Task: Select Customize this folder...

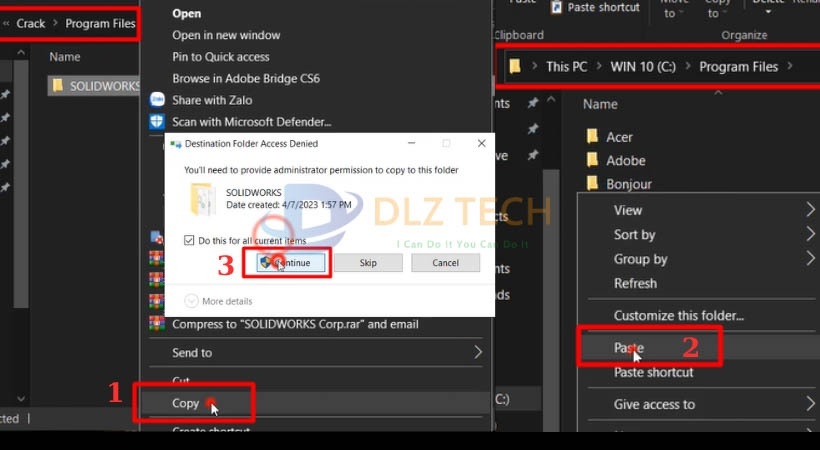Action: (679, 316)
